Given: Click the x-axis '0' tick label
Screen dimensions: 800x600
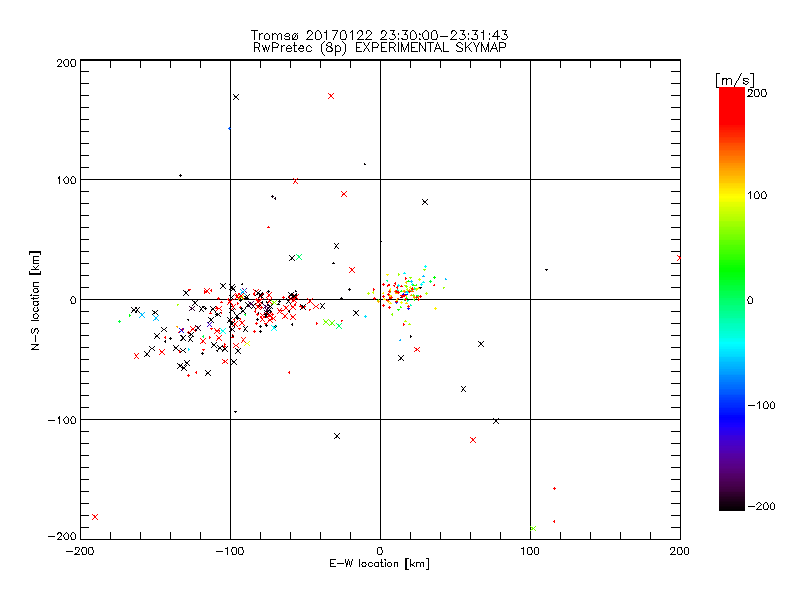Looking at the screenshot, I should pyautogui.click(x=380, y=551).
